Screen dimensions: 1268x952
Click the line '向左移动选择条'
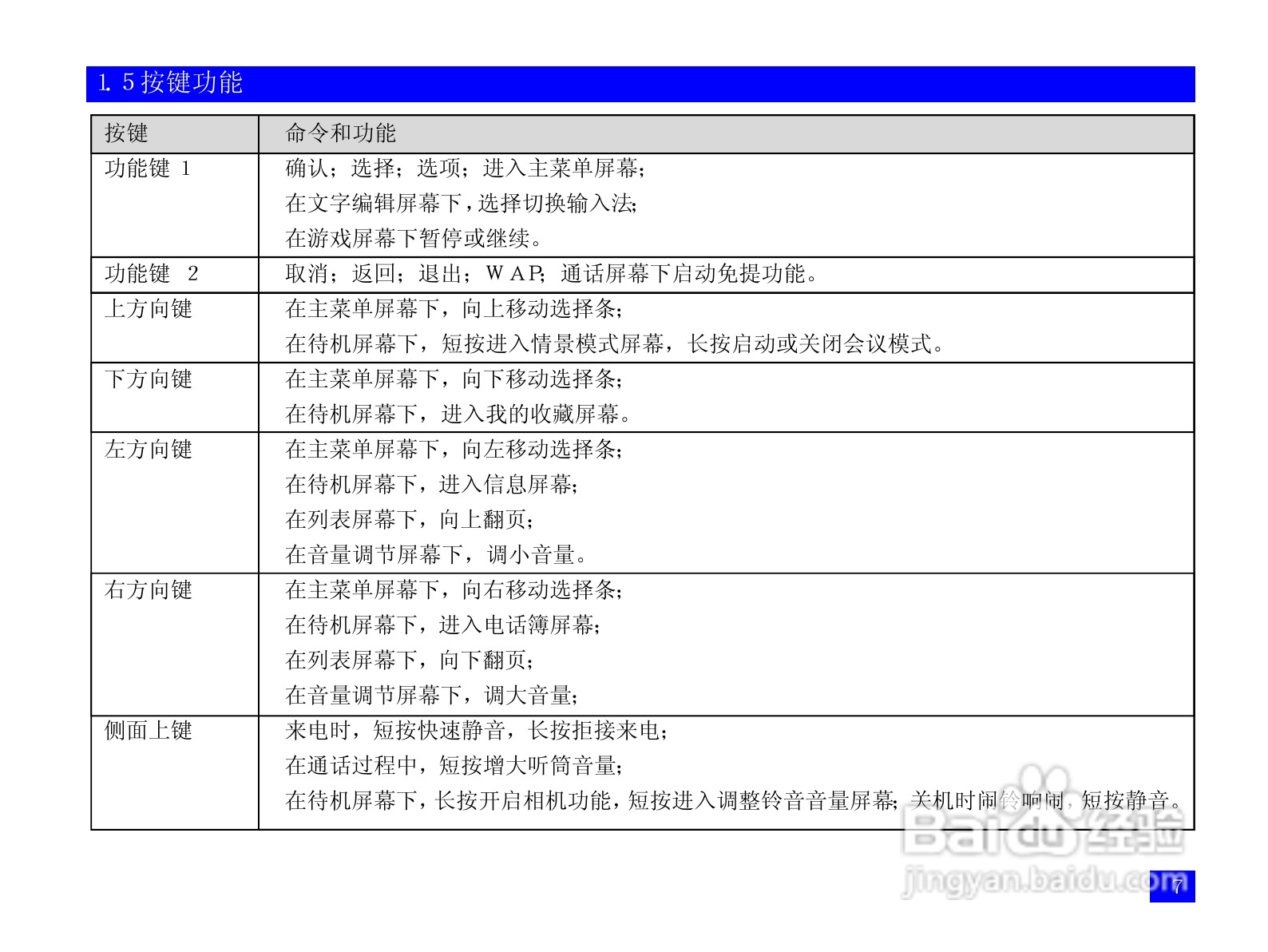point(454,450)
